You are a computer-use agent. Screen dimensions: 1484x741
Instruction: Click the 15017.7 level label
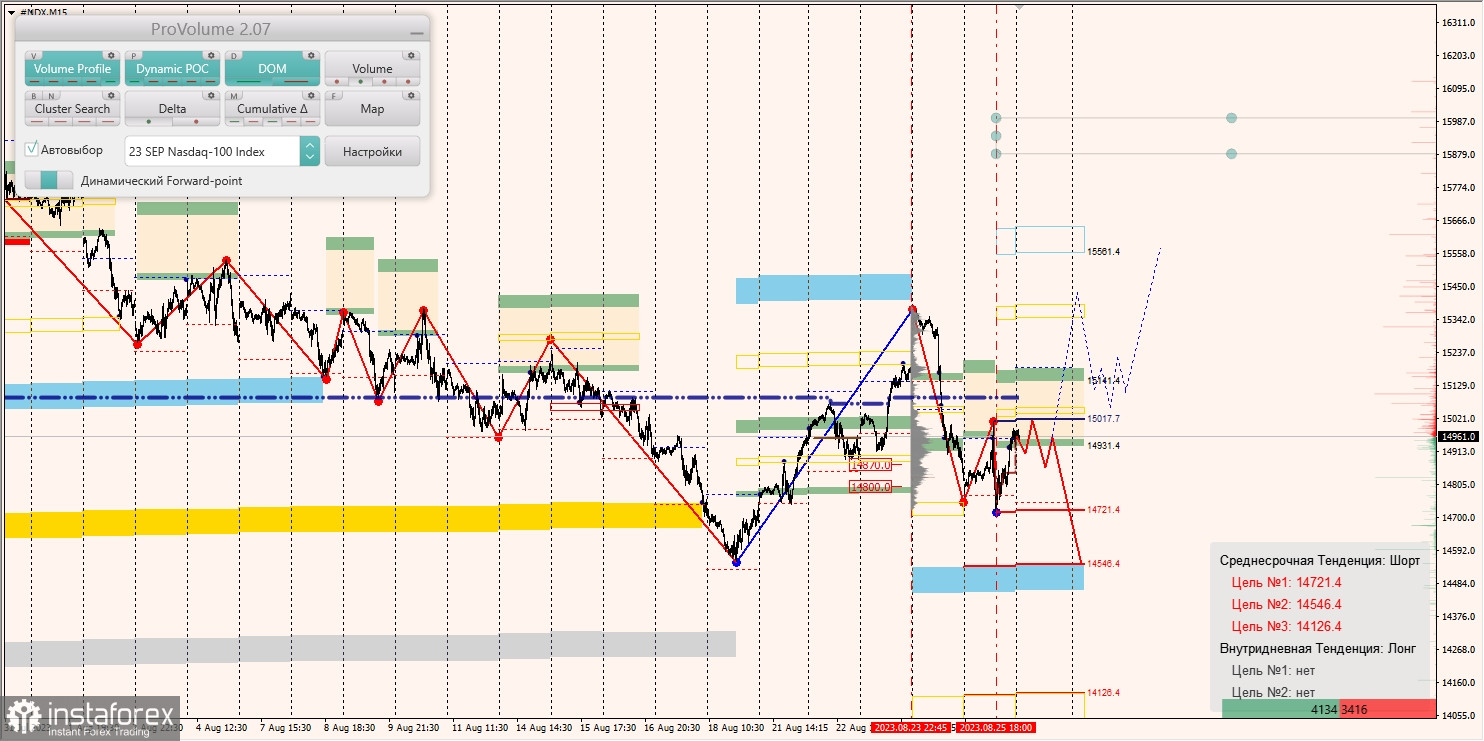(1104, 419)
